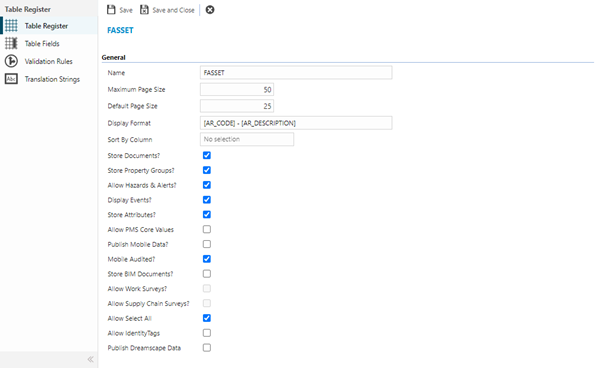This screenshot has height=368, width=600.
Task: Tick the Allow PMS Core Values checkbox
Action: click(207, 229)
